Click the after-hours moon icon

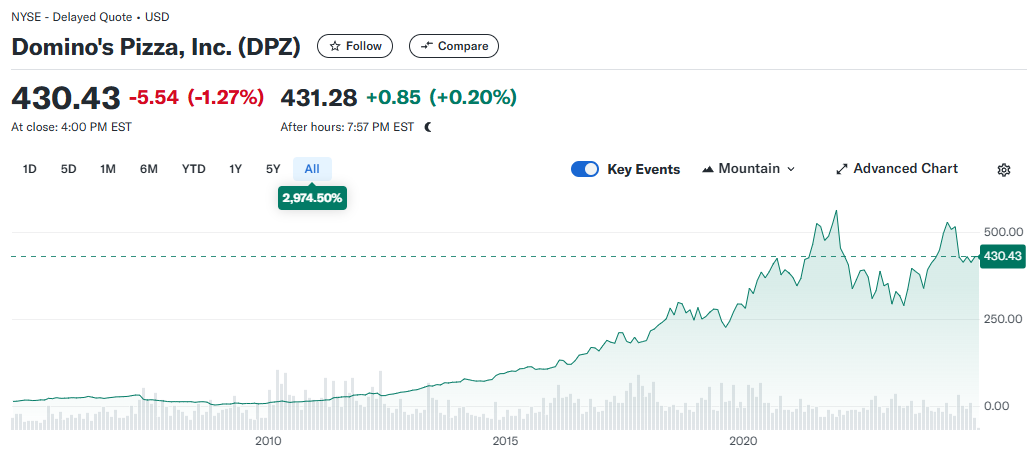click(x=428, y=127)
